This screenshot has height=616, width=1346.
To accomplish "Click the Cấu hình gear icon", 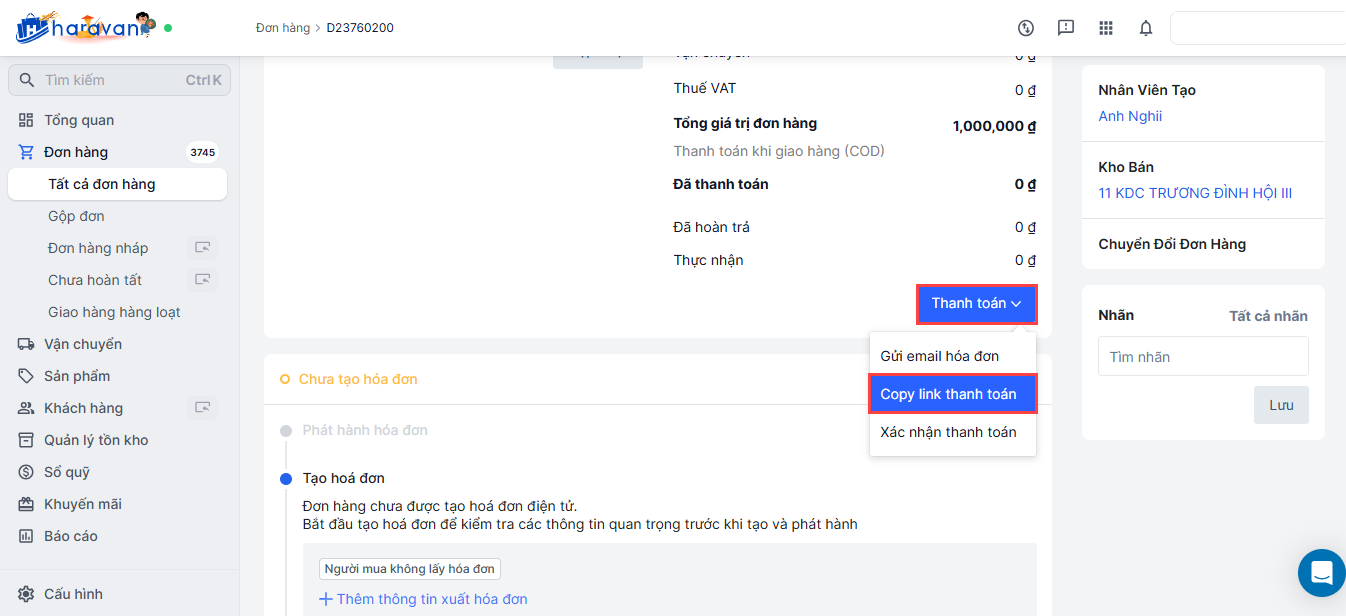I will tap(26, 594).
